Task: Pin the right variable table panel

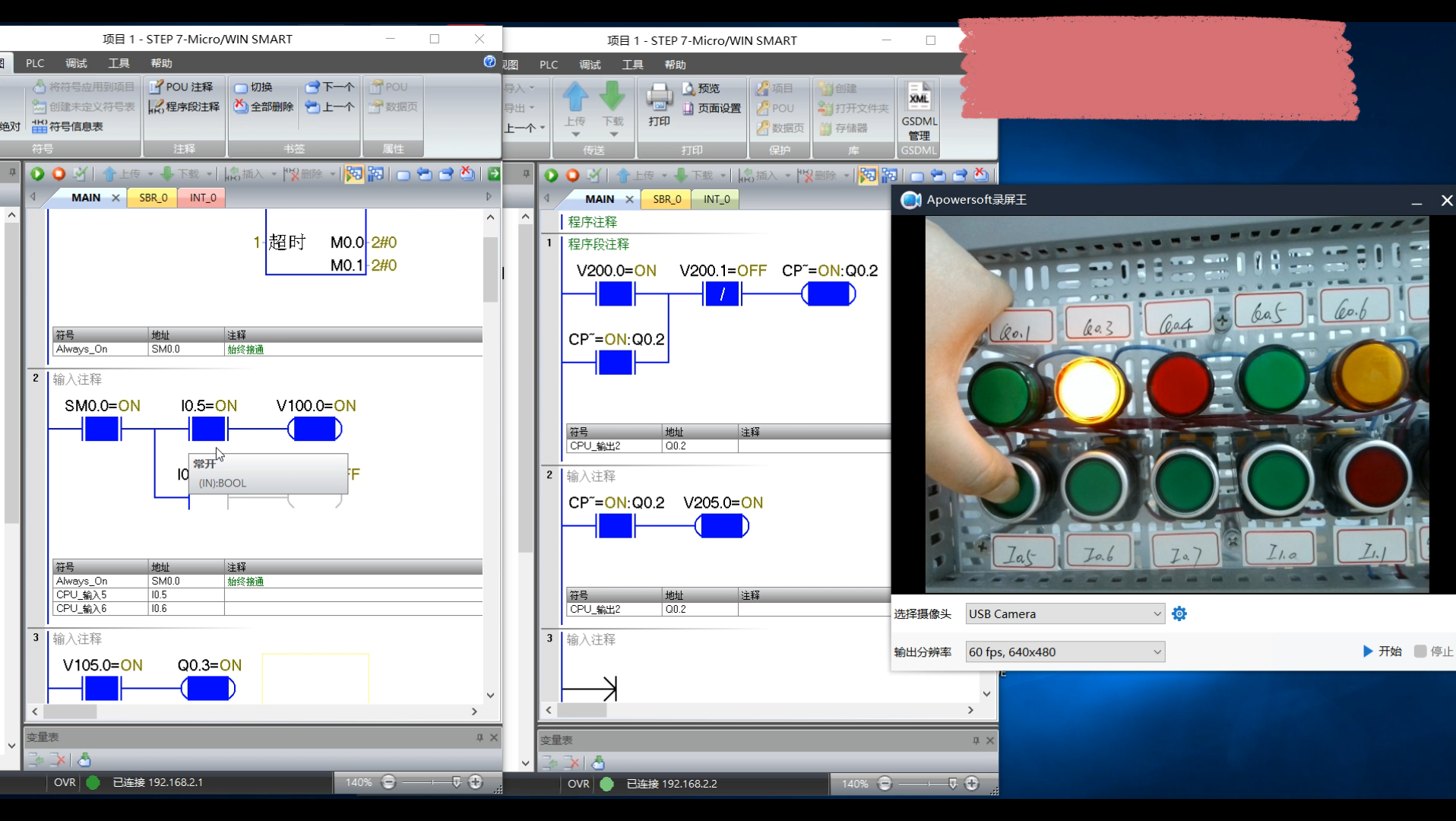Action: click(x=976, y=740)
